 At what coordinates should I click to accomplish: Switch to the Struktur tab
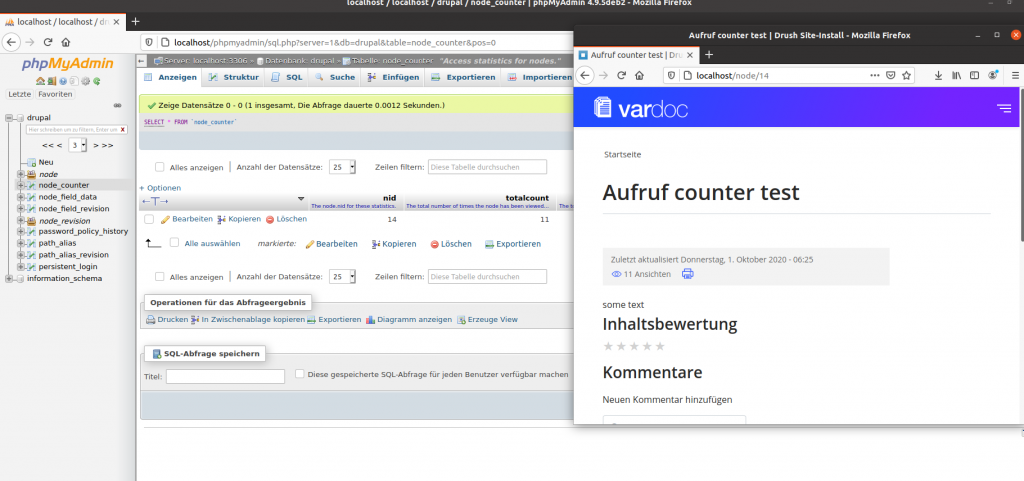click(x=234, y=77)
